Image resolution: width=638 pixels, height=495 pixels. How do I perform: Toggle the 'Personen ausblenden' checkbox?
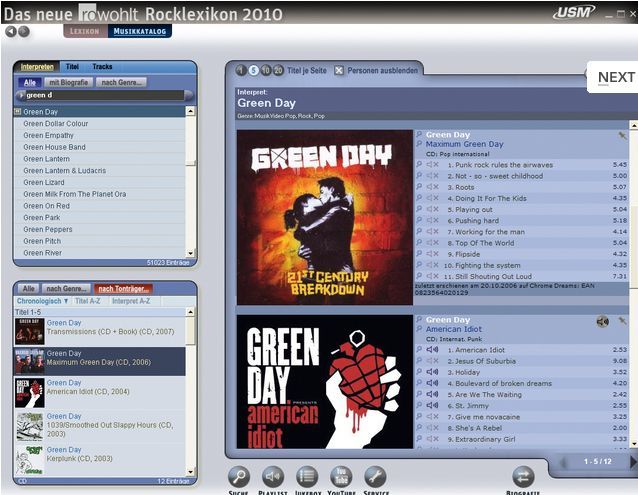[x=339, y=70]
